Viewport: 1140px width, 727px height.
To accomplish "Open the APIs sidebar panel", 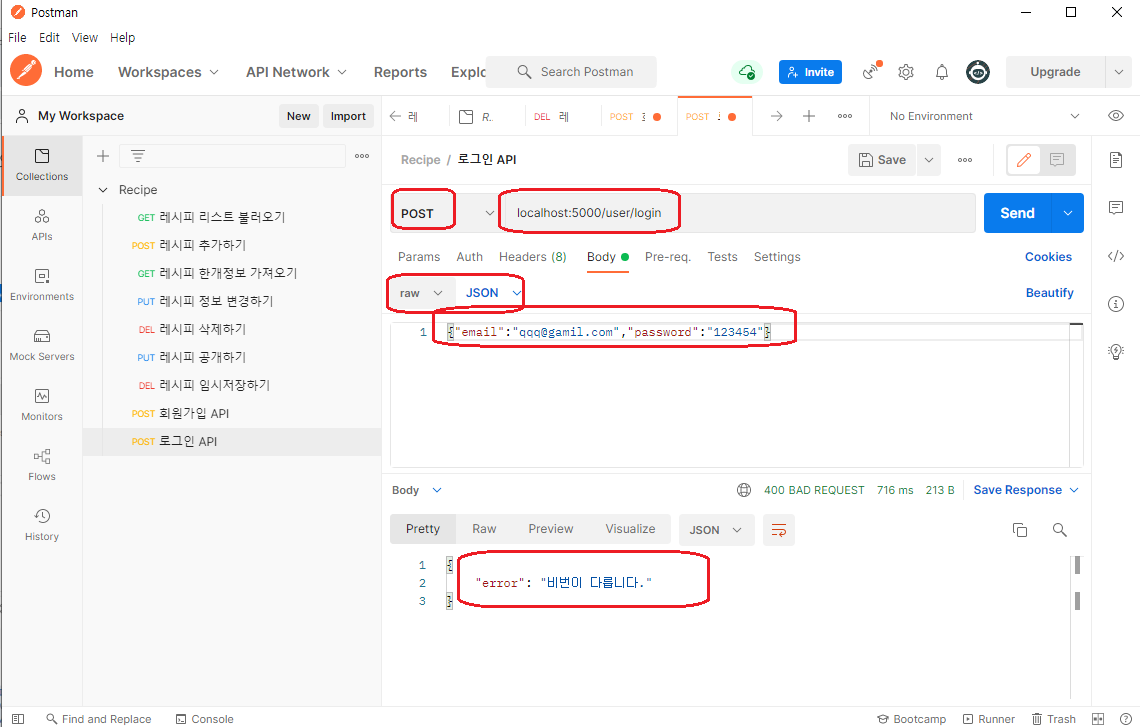I will (x=42, y=225).
